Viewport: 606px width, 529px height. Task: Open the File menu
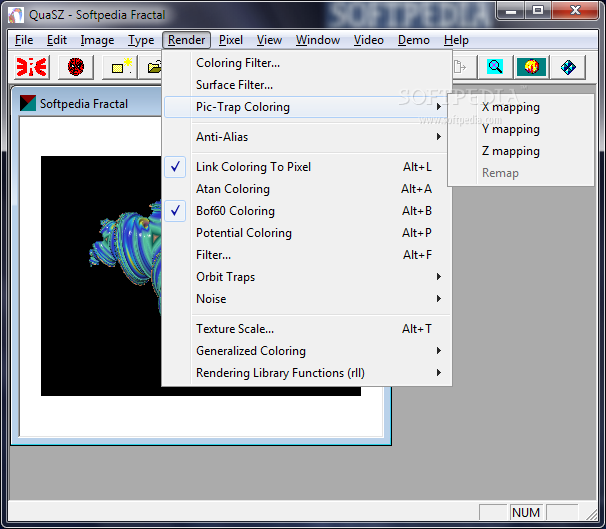click(24, 40)
